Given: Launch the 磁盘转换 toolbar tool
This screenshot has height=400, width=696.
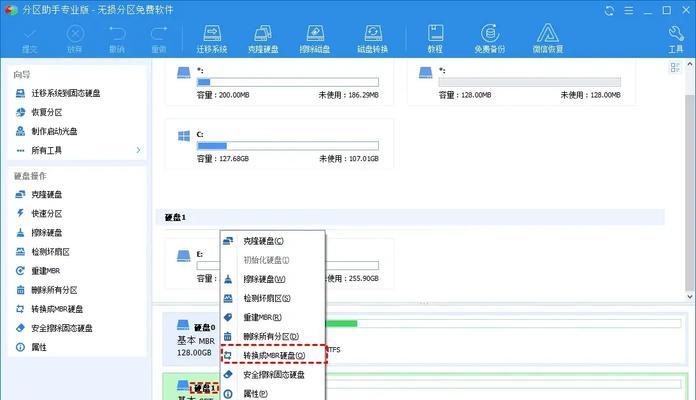Looking at the screenshot, I should click(372, 39).
